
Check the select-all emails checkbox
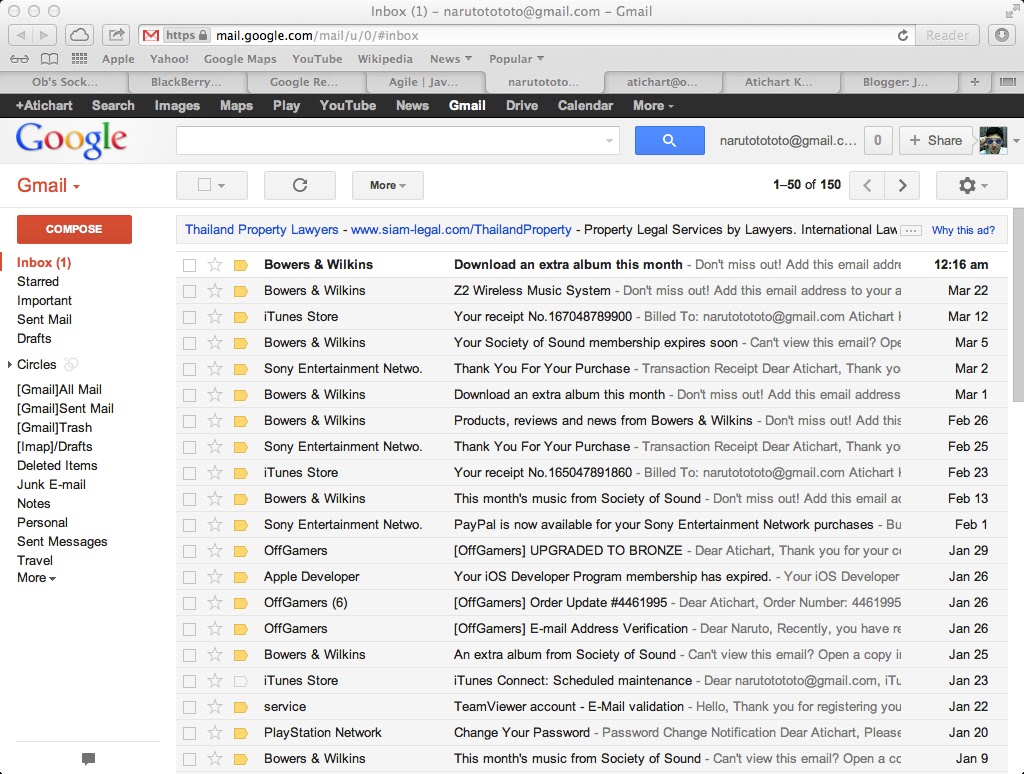point(204,185)
